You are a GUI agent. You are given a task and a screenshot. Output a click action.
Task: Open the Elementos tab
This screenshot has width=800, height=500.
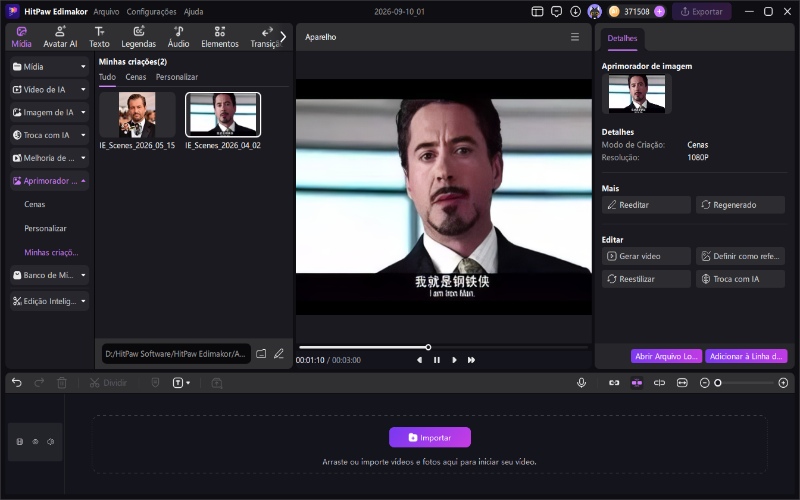220,37
